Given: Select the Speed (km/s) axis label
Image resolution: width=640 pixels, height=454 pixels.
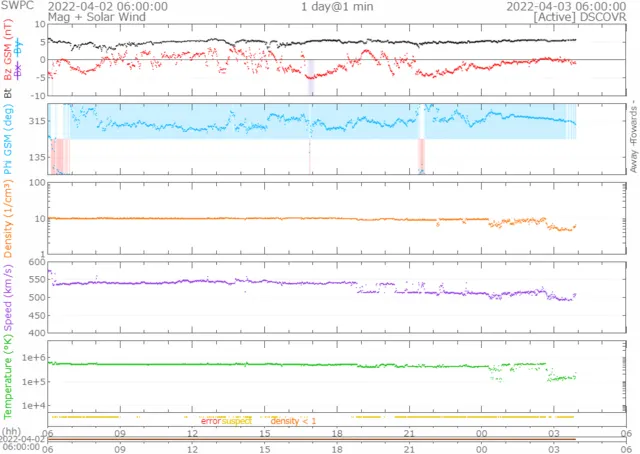Looking at the screenshot, I should tap(8, 297).
